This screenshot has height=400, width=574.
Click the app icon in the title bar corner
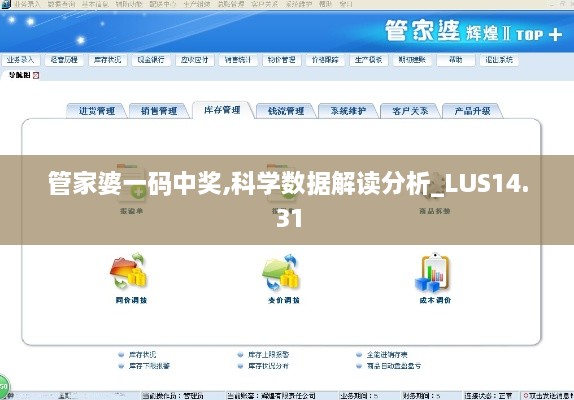(6, 4)
